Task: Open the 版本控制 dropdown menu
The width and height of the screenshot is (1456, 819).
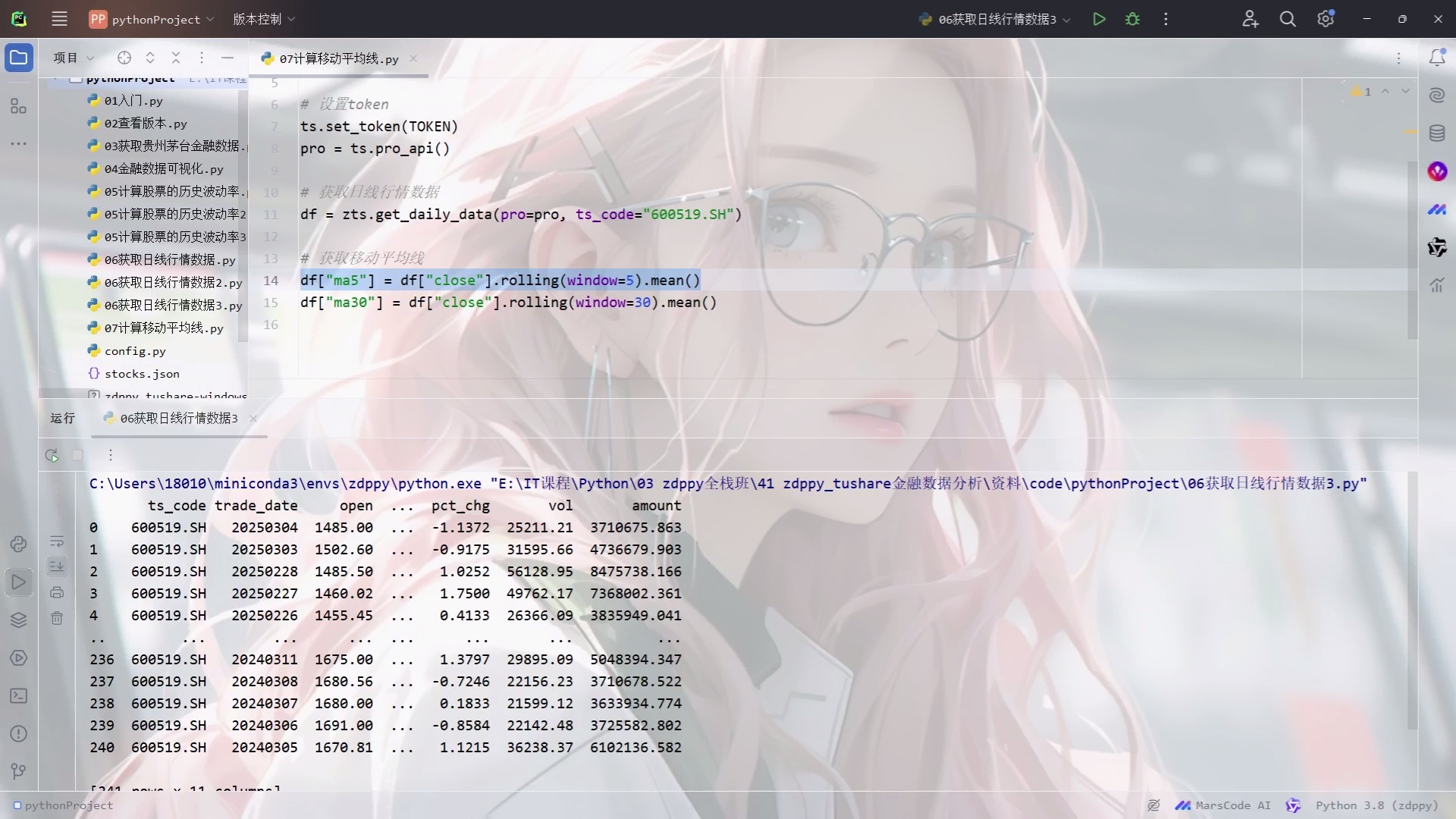Action: point(263,19)
